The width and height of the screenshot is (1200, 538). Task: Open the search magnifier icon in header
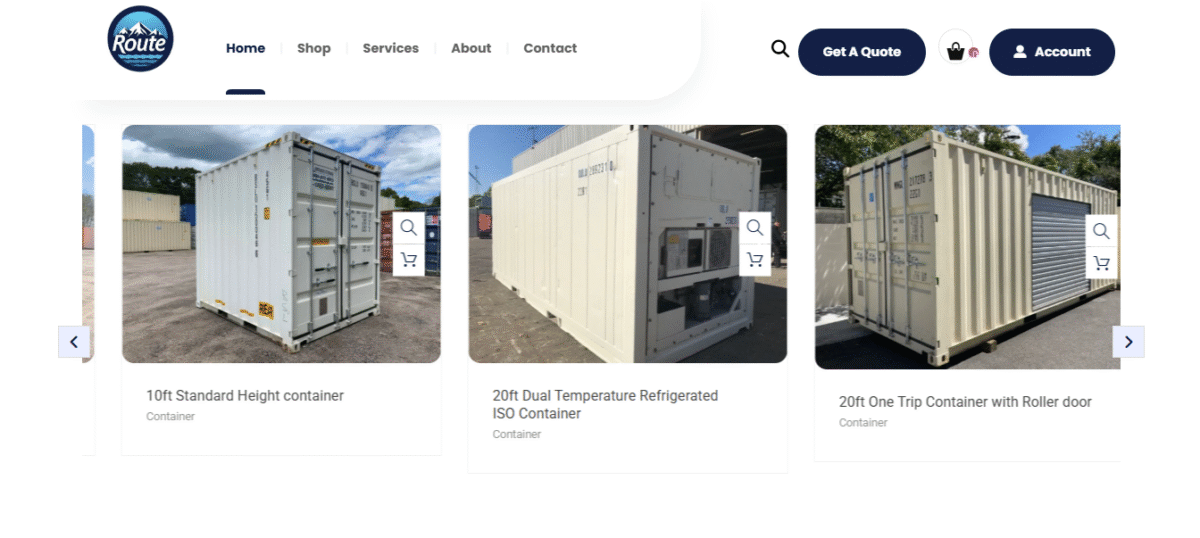pyautogui.click(x=780, y=48)
